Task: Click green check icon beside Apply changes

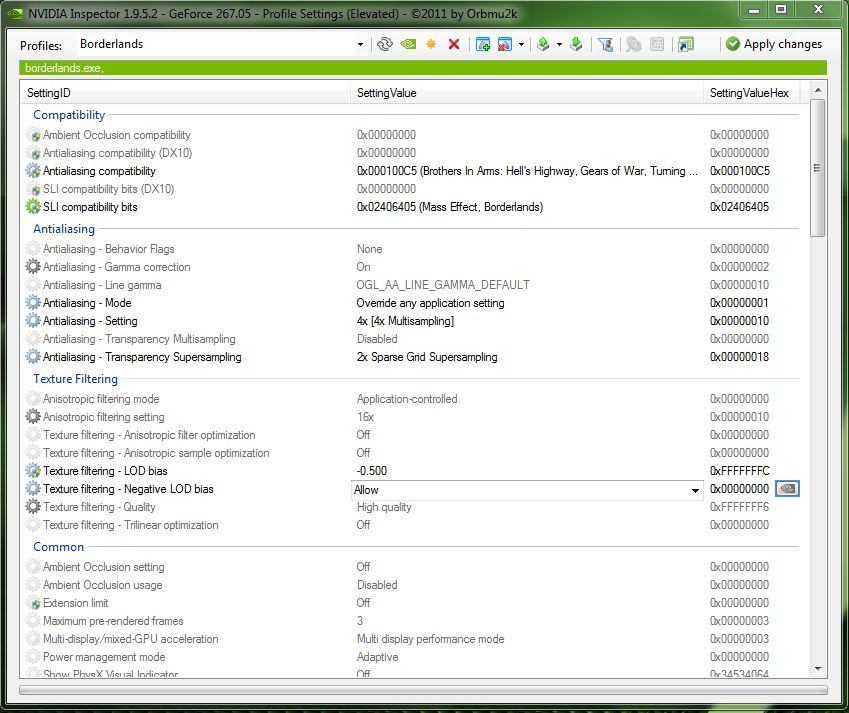Action: tap(733, 44)
